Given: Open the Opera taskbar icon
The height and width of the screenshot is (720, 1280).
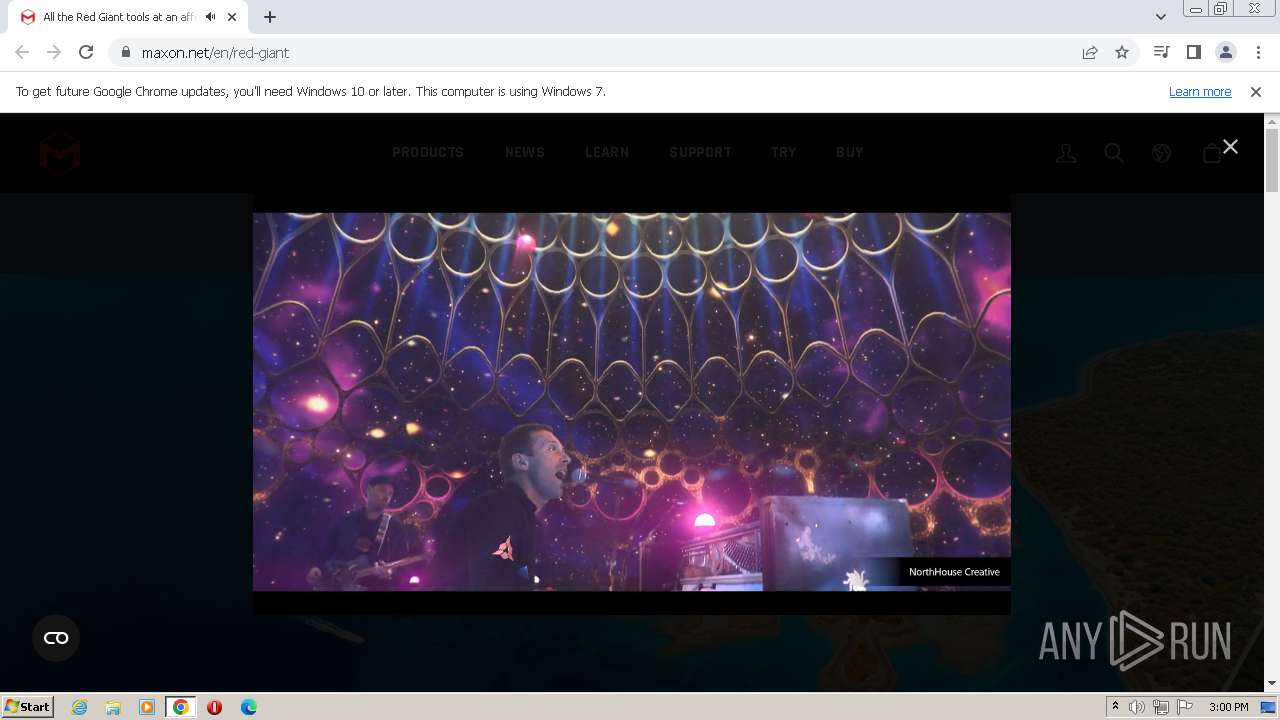Looking at the screenshot, I should point(214,707).
